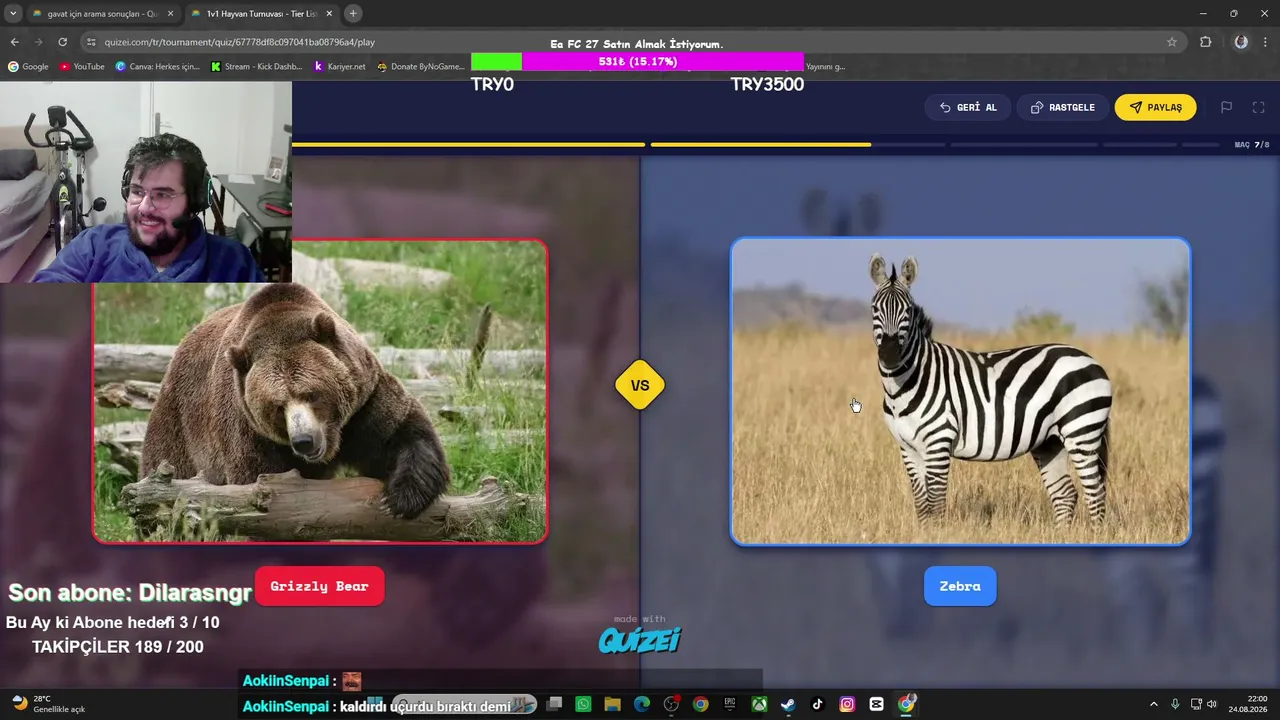Open the volume control tray icon
The height and width of the screenshot is (720, 1280).
point(1212,704)
